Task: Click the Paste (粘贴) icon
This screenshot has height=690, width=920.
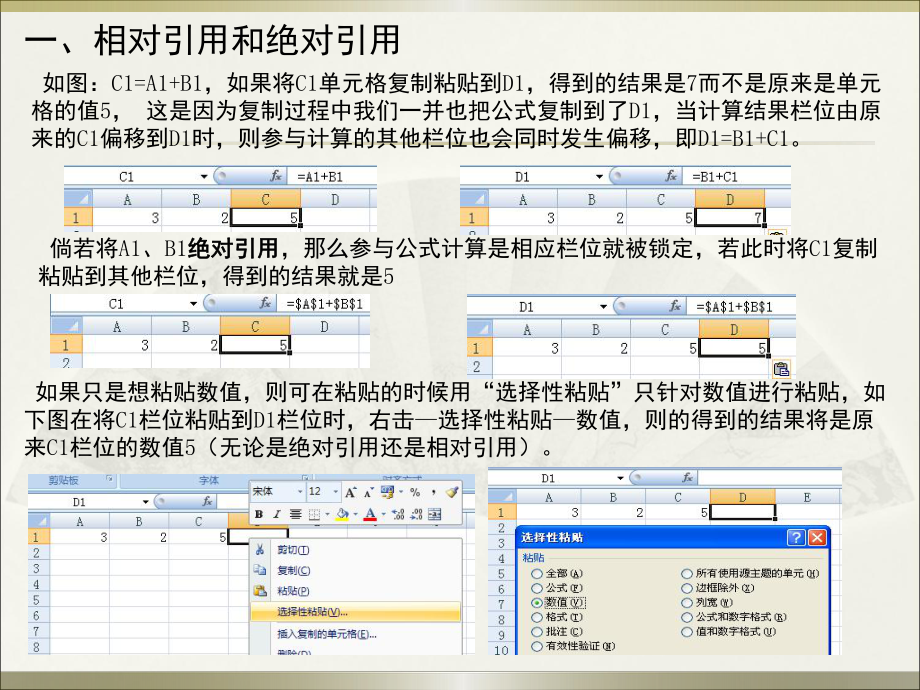Action: click(259, 591)
